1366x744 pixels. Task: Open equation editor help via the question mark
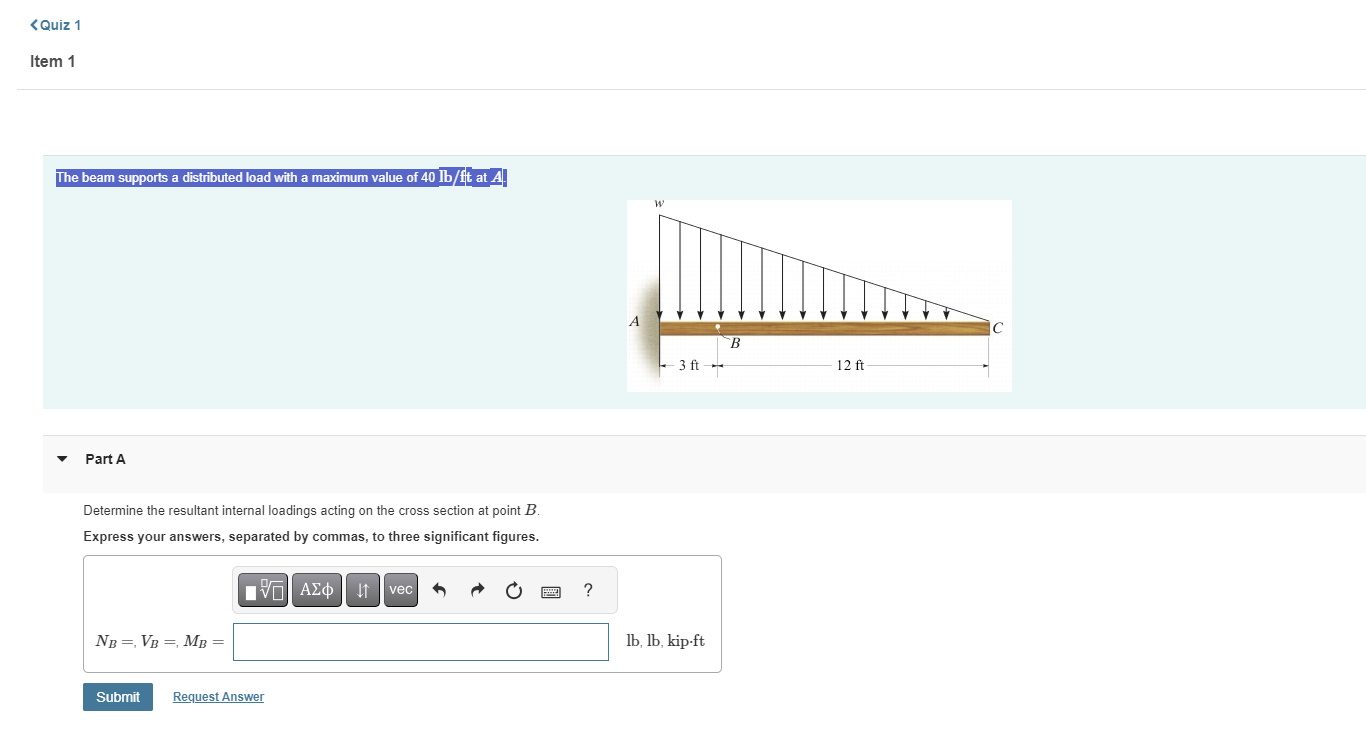(587, 590)
